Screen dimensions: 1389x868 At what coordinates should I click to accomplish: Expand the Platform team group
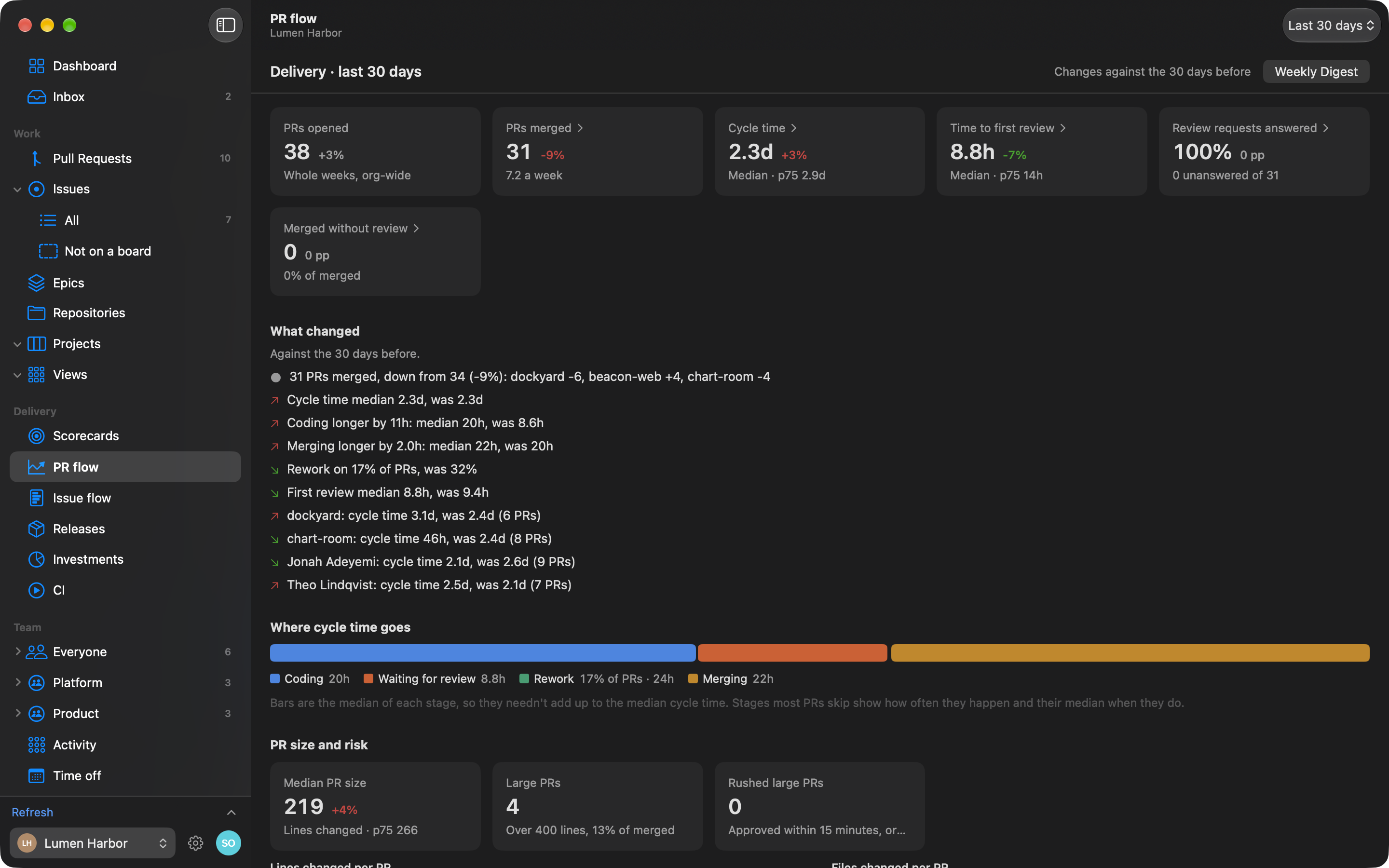17,682
